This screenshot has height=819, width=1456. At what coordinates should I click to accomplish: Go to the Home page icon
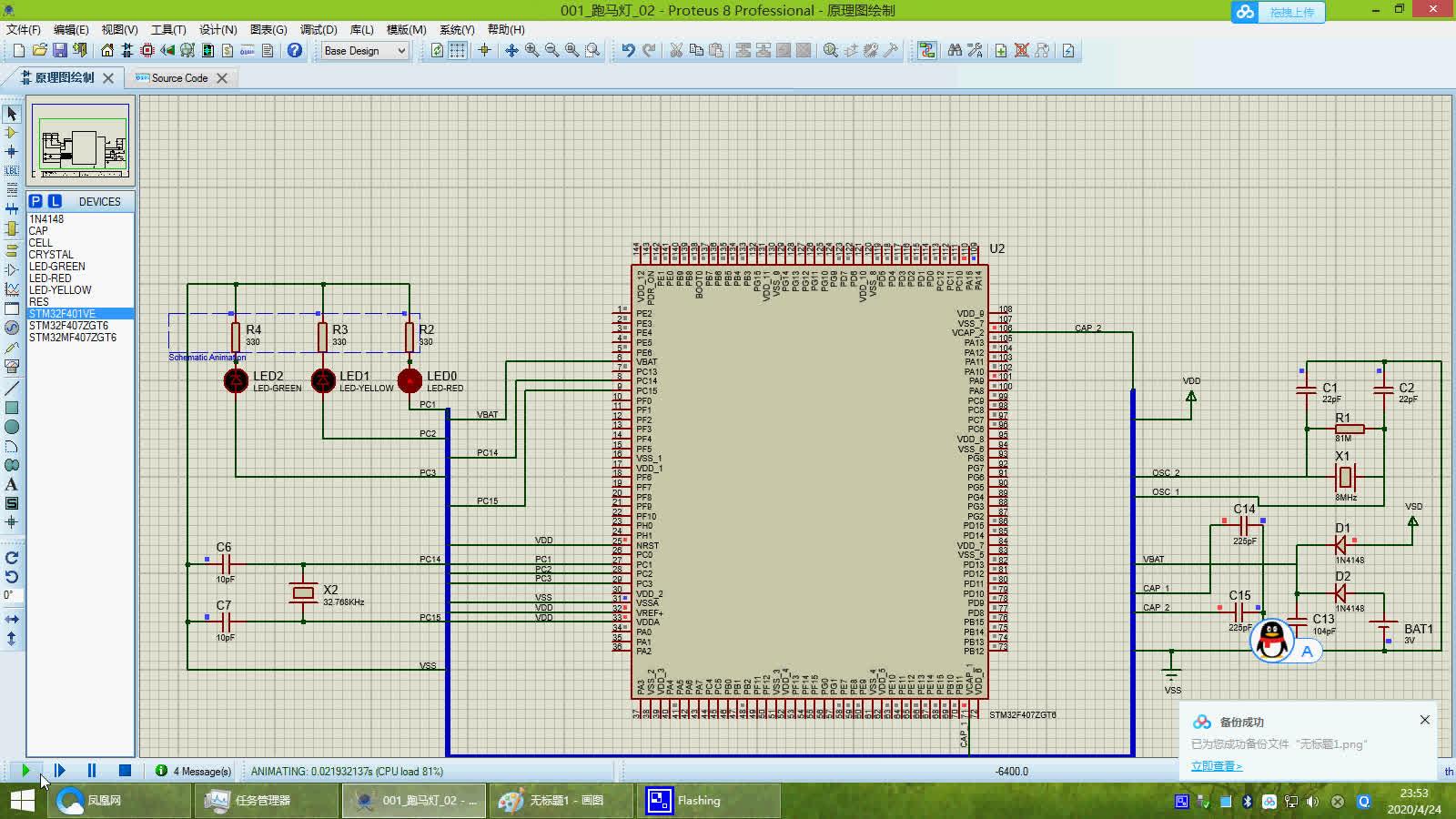pyautogui.click(x=107, y=51)
